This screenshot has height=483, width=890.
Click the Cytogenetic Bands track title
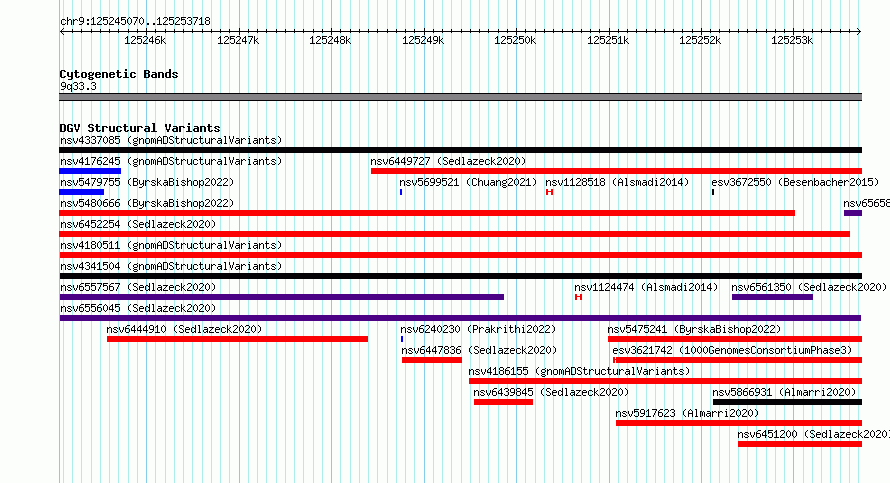coord(119,74)
